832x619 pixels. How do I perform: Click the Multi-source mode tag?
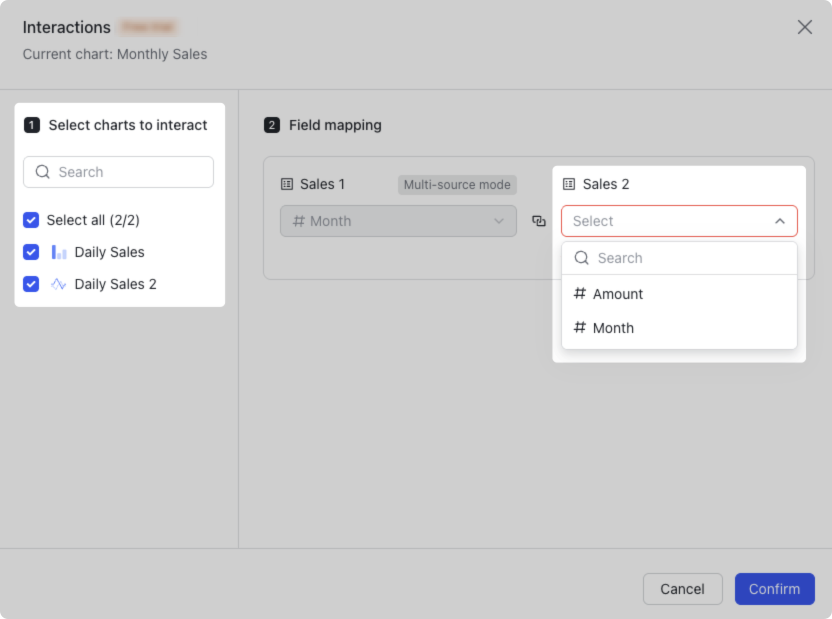(x=457, y=185)
